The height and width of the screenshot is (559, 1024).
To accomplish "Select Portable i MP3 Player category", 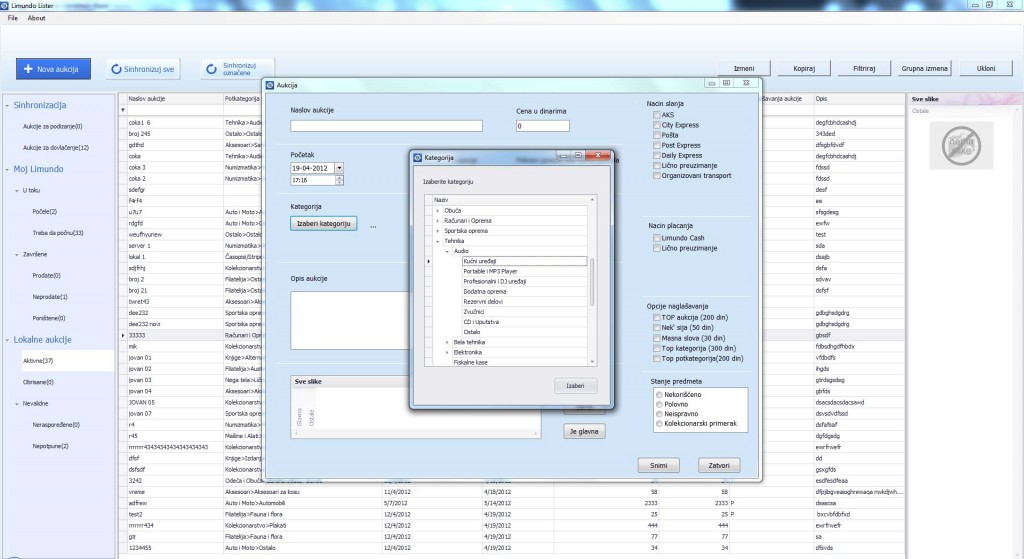I will pyautogui.click(x=490, y=271).
